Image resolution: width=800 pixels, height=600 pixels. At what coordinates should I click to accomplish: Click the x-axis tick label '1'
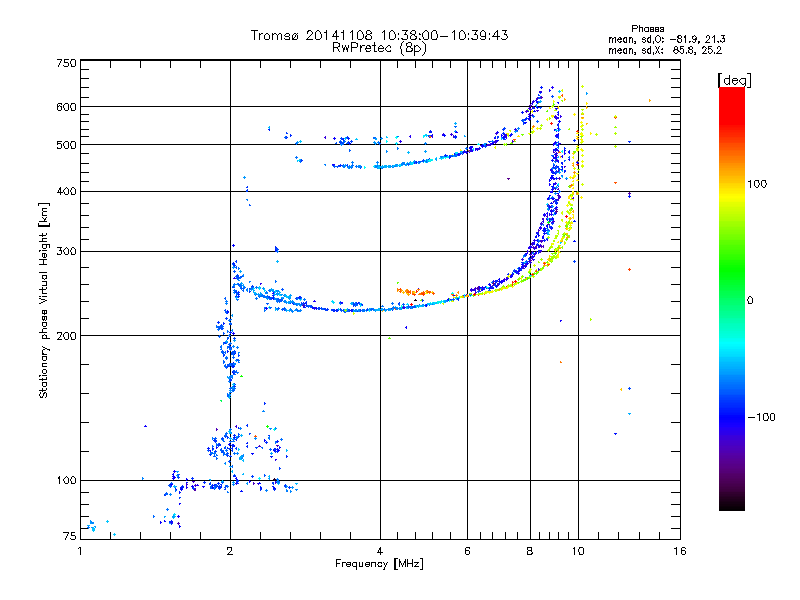[80, 551]
